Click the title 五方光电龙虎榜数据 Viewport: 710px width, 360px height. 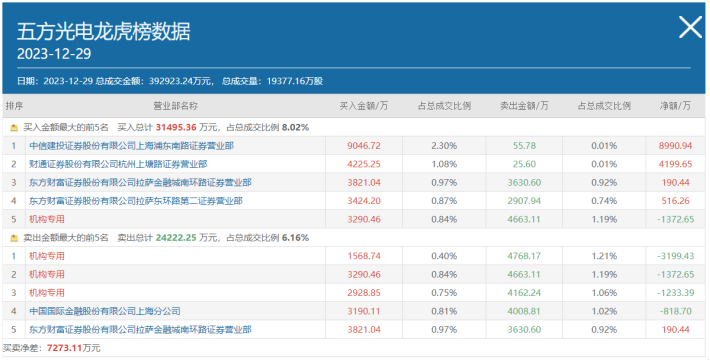point(104,31)
